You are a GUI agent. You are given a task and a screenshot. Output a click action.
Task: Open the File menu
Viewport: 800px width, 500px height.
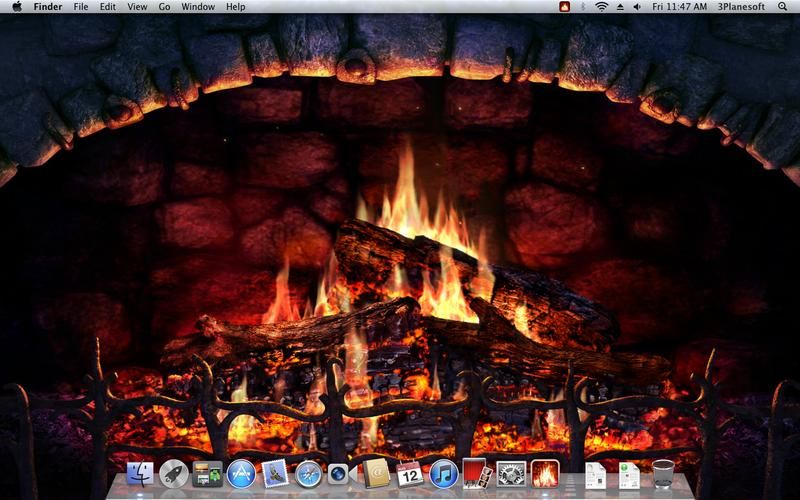[x=81, y=7]
